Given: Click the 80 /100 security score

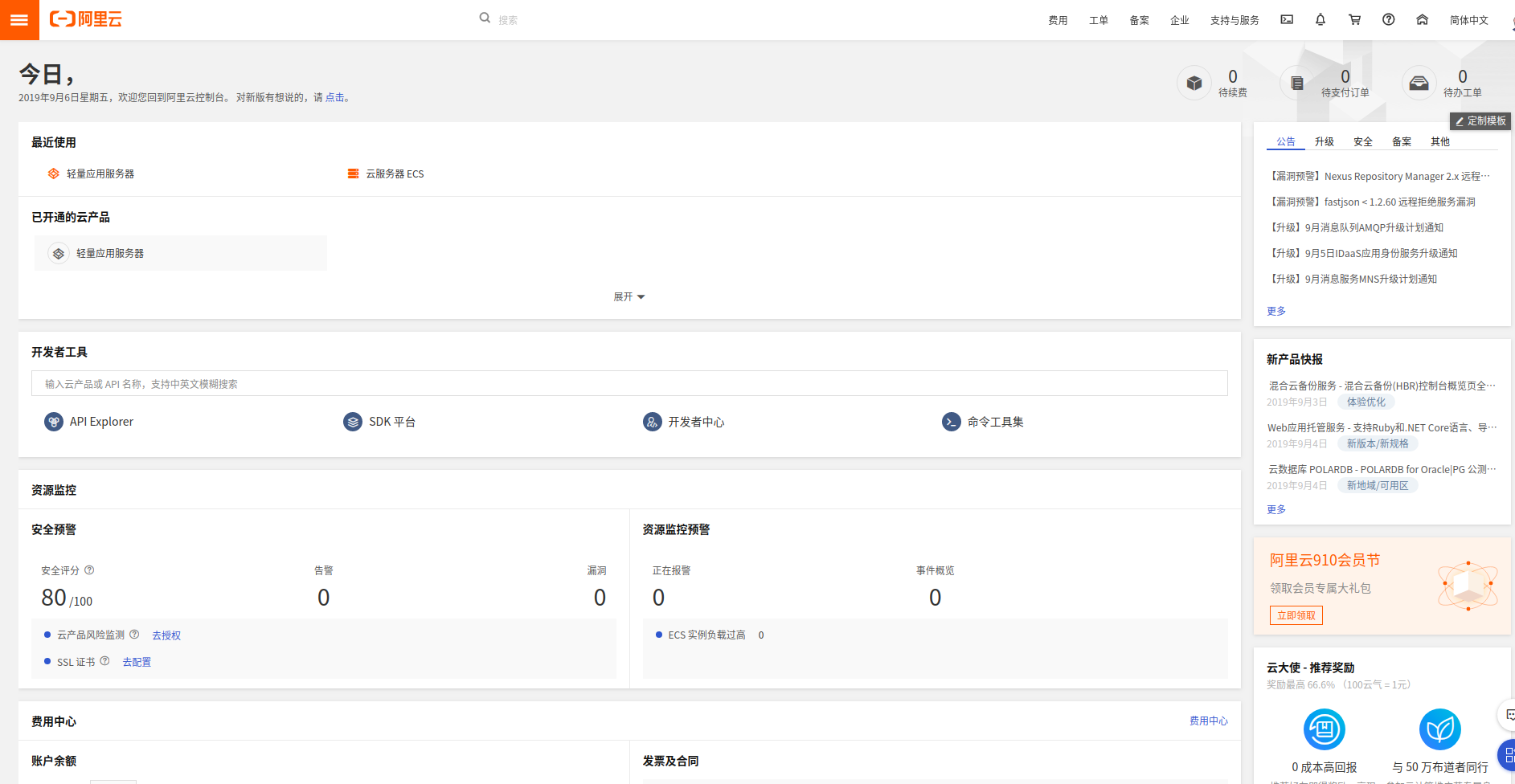Looking at the screenshot, I should point(67,598).
